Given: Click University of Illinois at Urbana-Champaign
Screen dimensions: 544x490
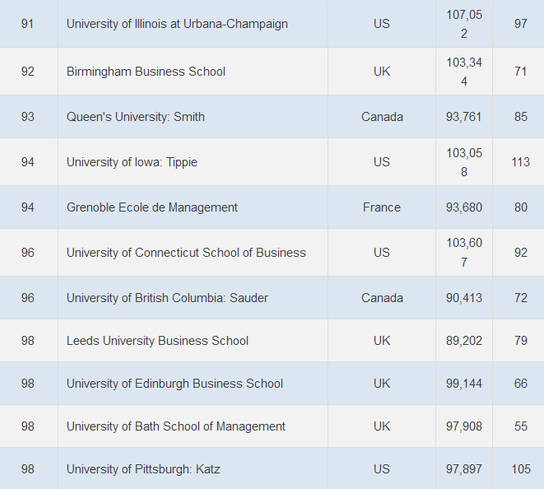Looking at the screenshot, I should 177,24.
